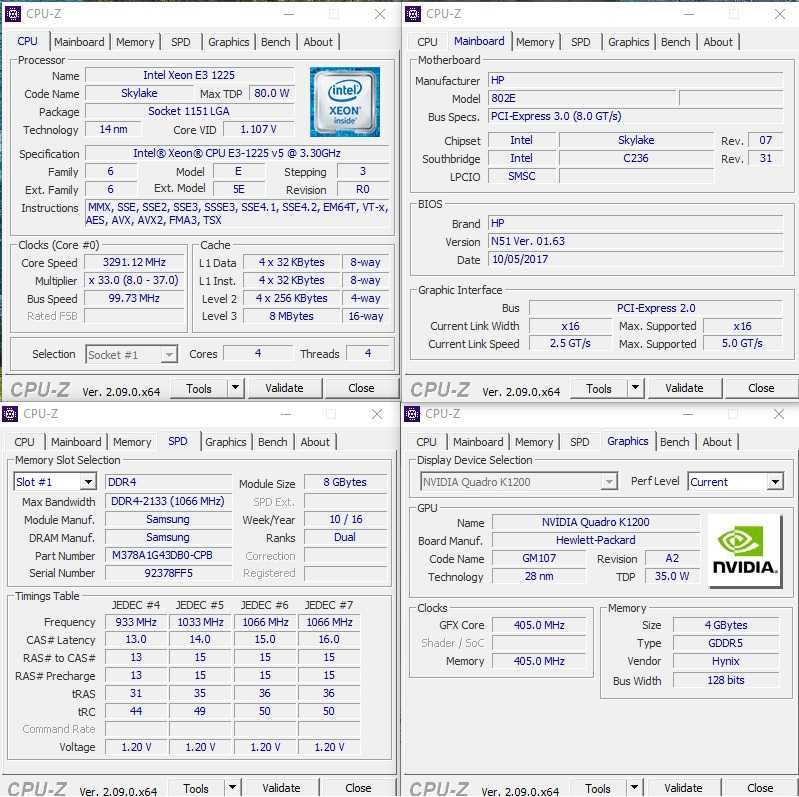Click the Level 3 cache 8 MBytes value
Image resolution: width=799 pixels, height=797 pixels.
[x=291, y=316]
